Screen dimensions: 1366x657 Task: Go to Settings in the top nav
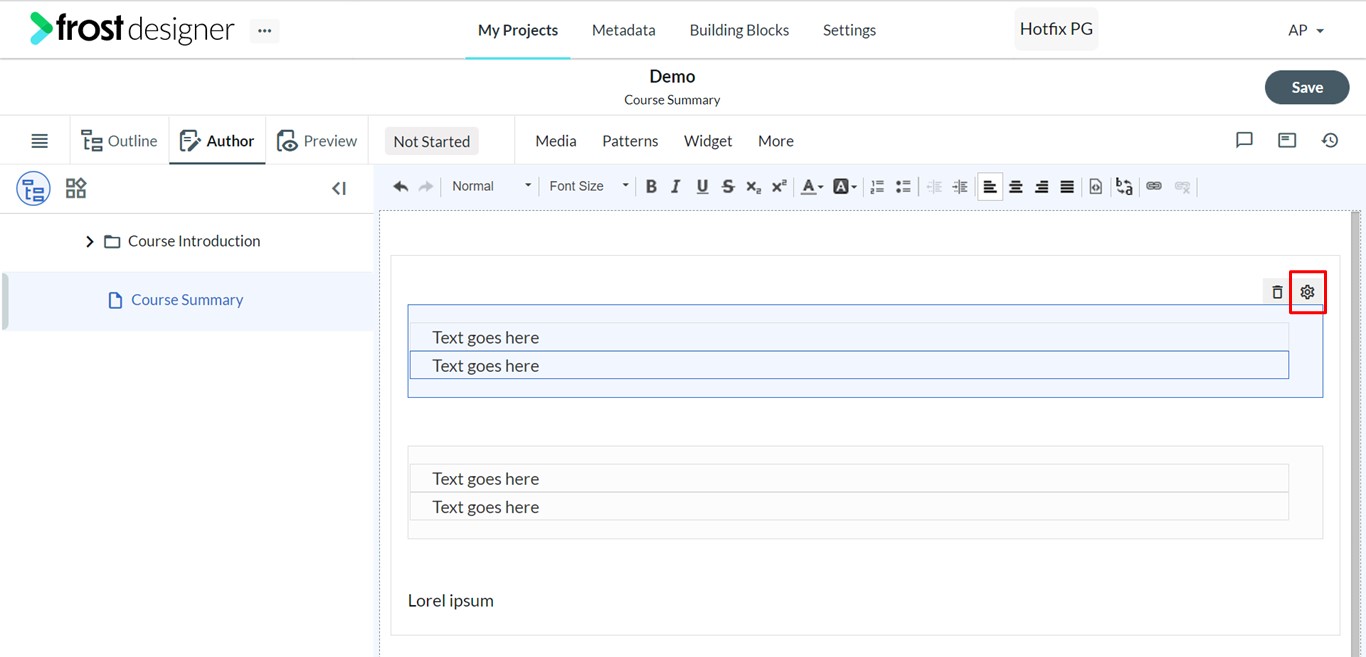849,30
